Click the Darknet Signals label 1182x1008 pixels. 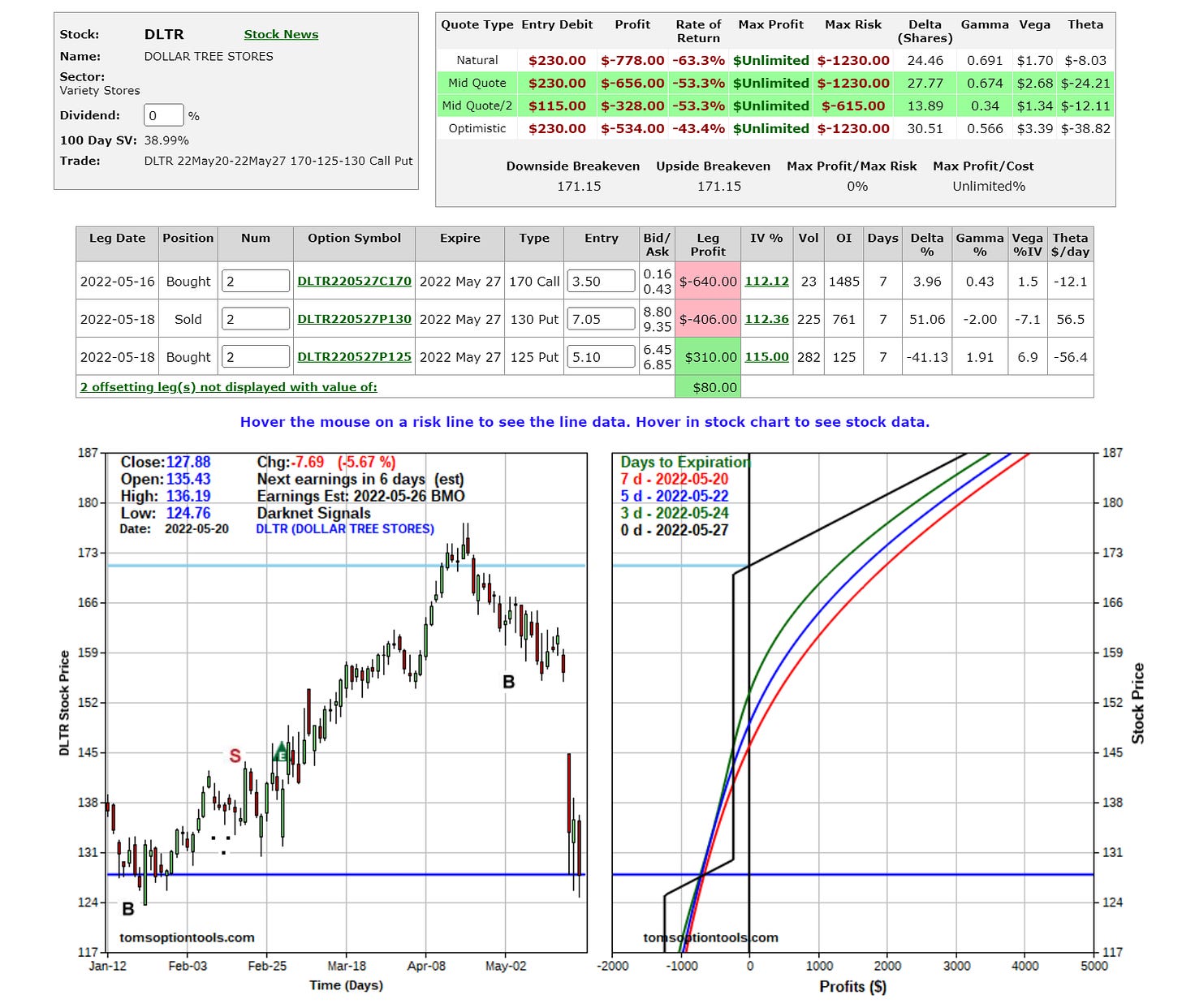click(313, 513)
